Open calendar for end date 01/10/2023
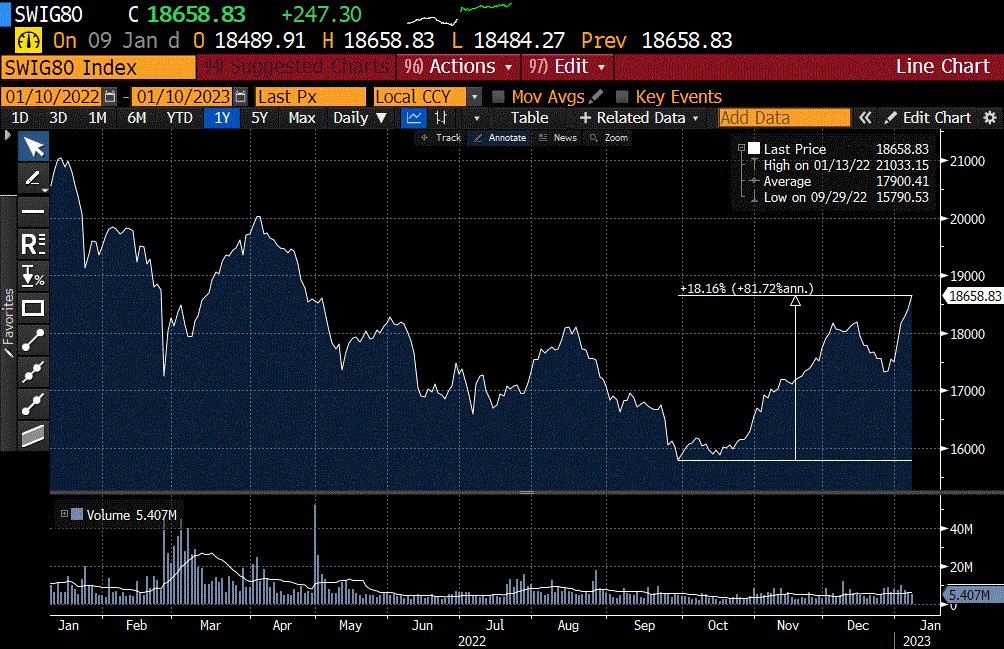The image size is (1004, 649). [x=241, y=97]
